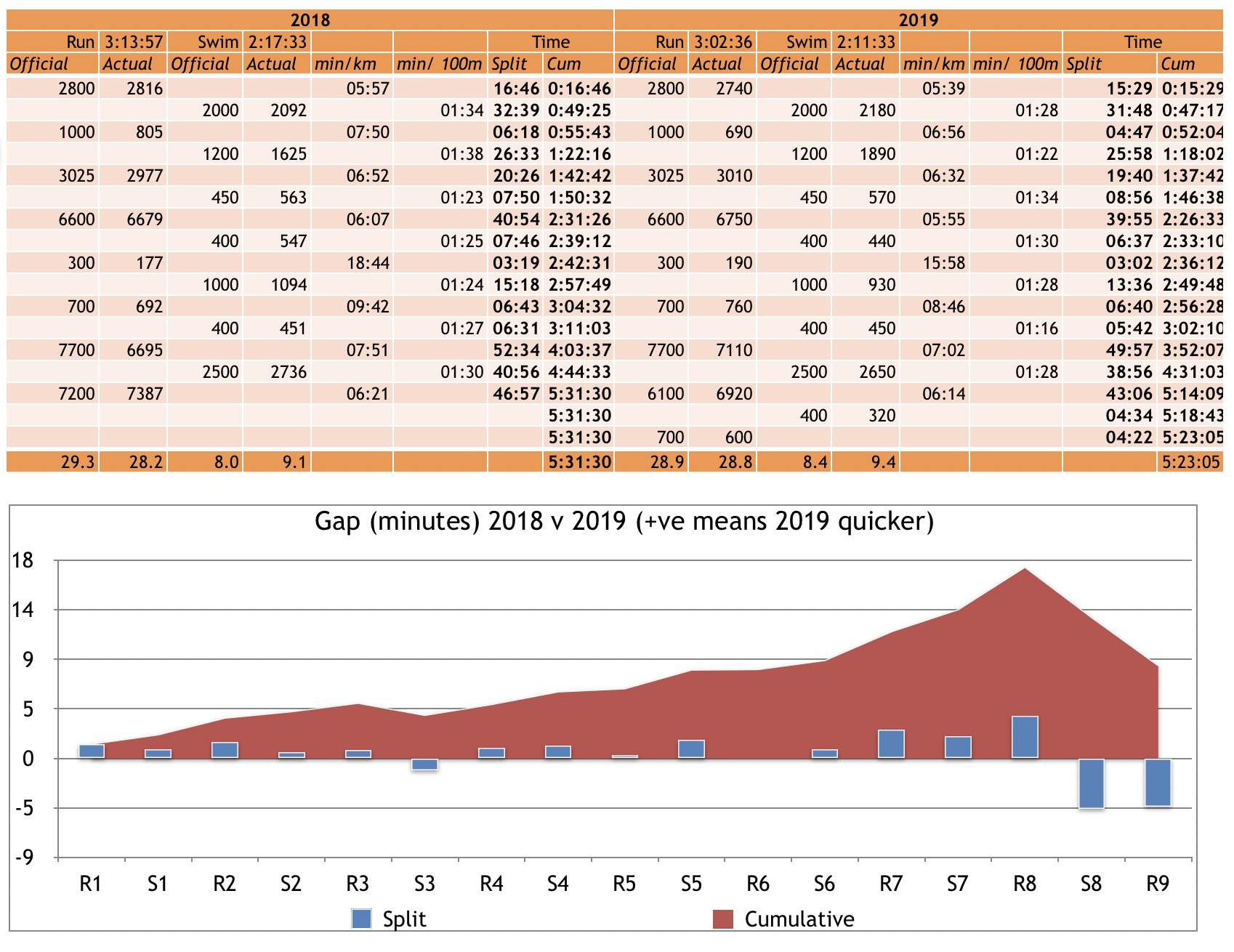Select the 5:23:05 total in the summary row
Viewport: 1234px width, 952px height.
[1190, 462]
